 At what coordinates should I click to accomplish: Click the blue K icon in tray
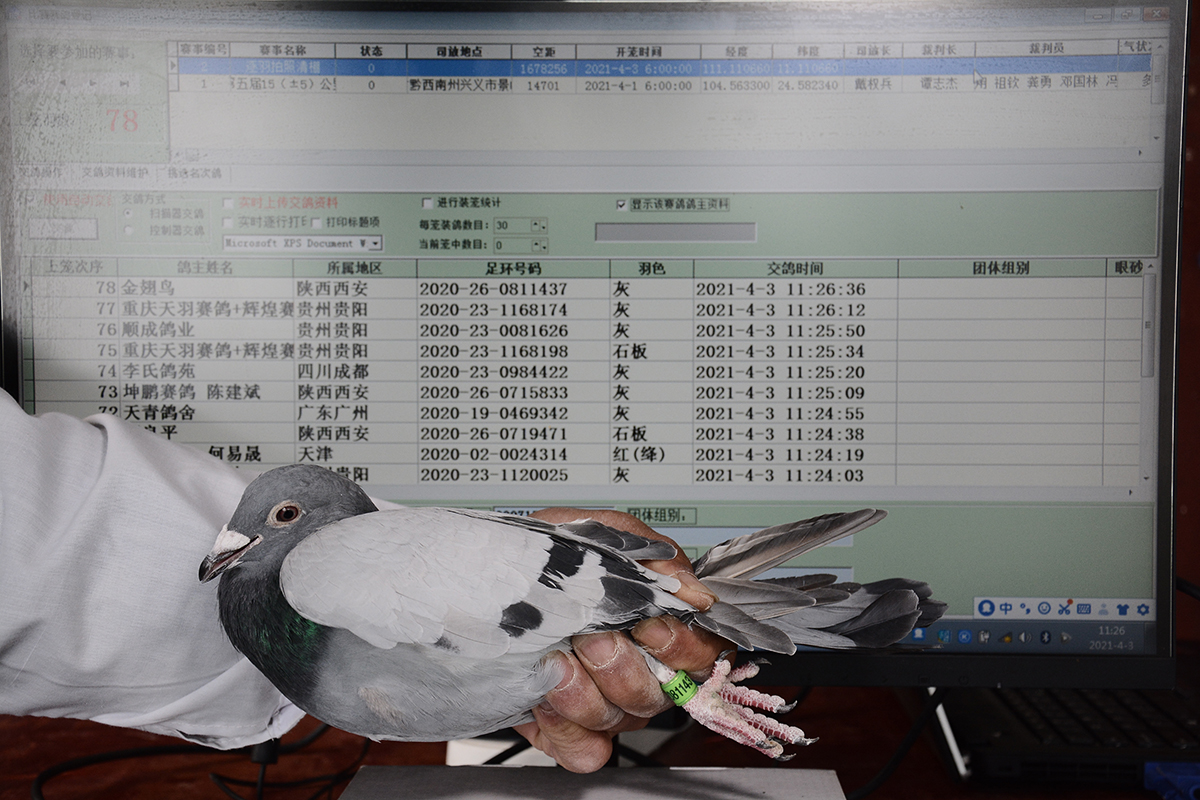pos(964,636)
